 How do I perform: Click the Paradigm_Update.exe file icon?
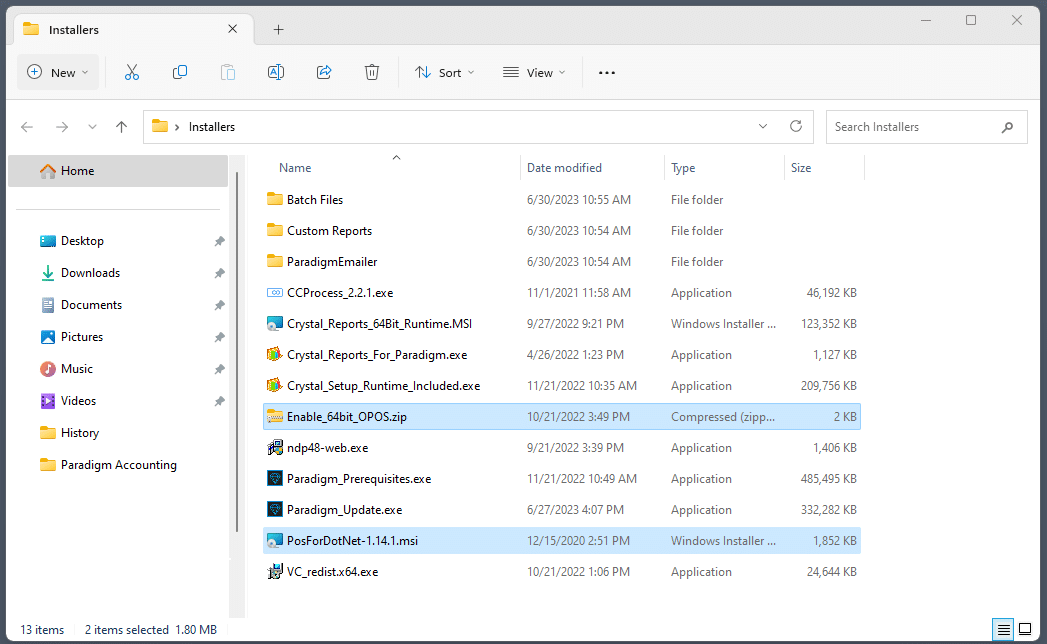274,510
